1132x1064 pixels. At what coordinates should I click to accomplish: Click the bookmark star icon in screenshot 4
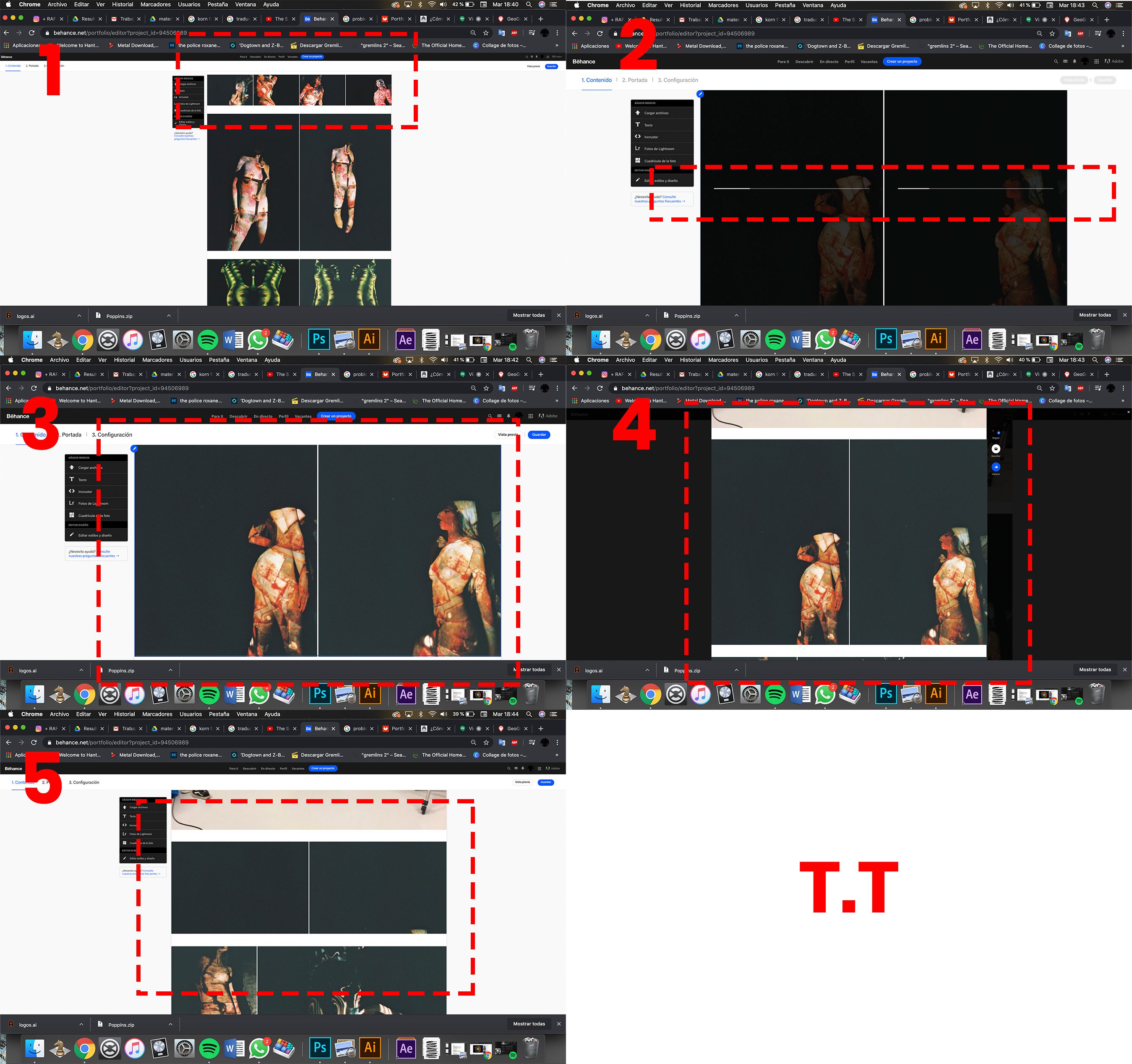pyautogui.click(x=1052, y=388)
